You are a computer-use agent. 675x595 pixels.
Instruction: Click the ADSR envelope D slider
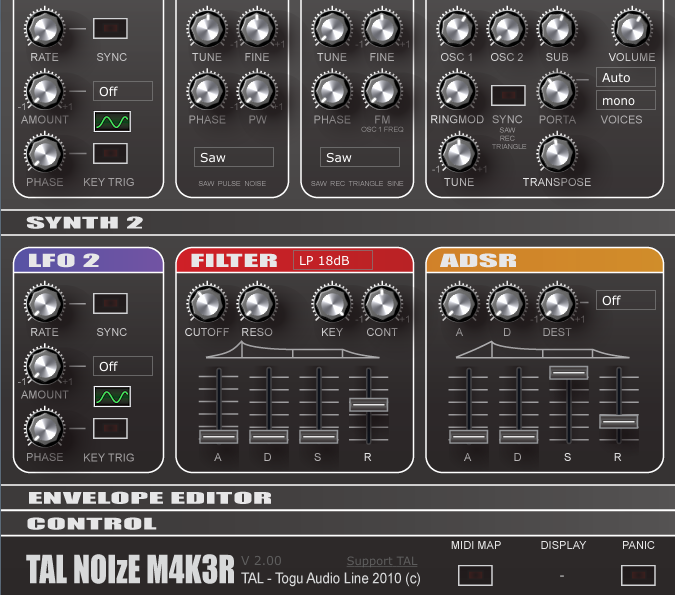518,437
